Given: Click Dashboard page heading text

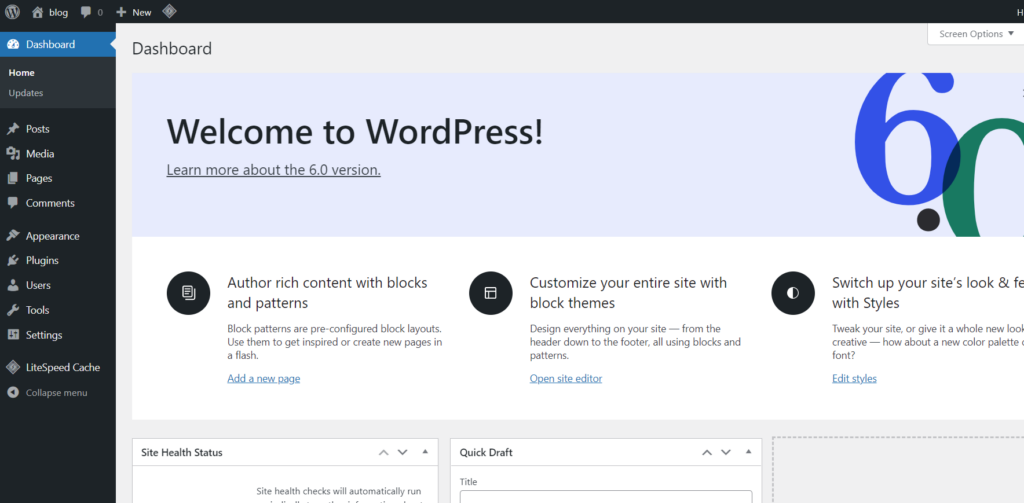Looking at the screenshot, I should pyautogui.click(x=172, y=48).
